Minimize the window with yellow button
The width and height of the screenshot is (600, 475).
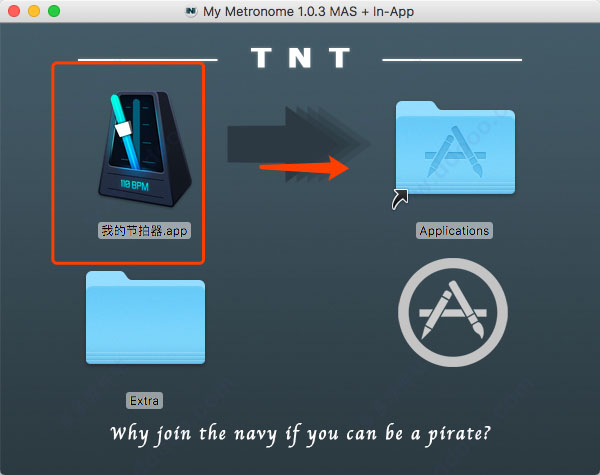click(34, 11)
